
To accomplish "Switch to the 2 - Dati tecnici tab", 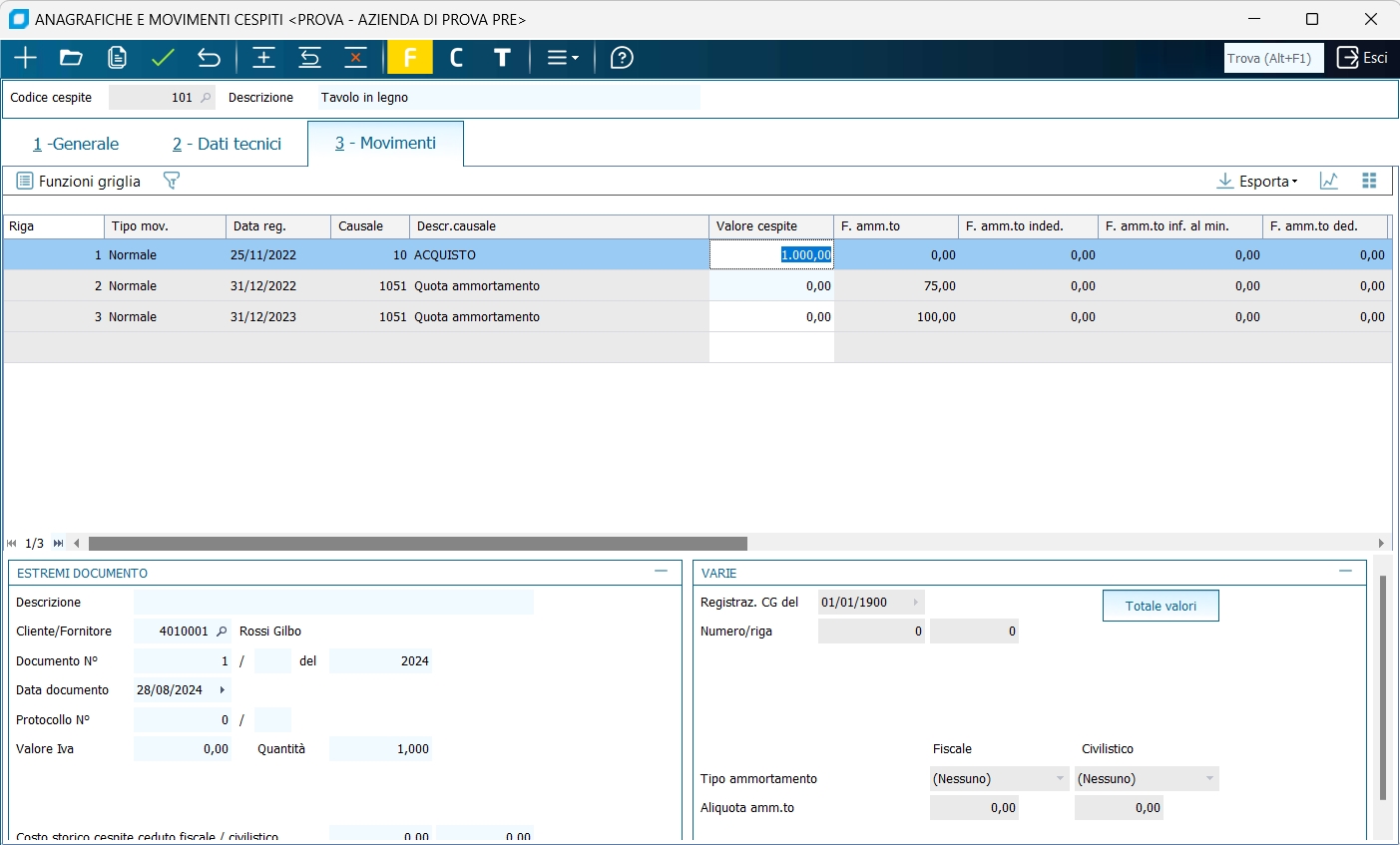I will (227, 144).
